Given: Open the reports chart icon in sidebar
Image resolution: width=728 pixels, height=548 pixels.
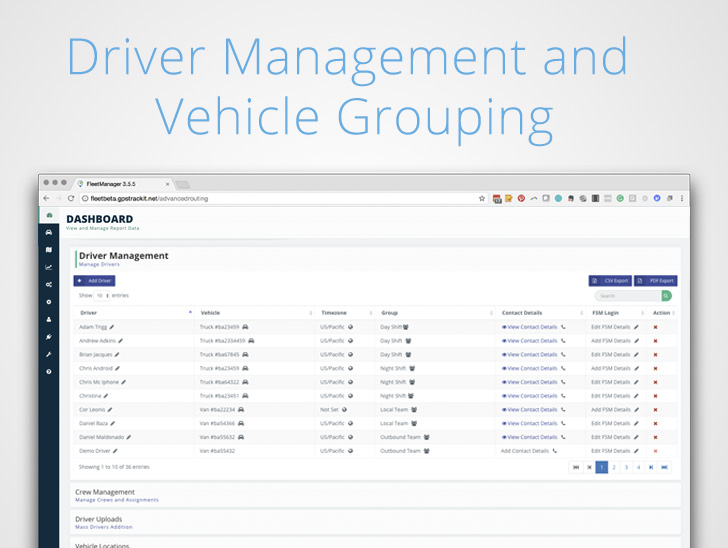Looking at the screenshot, I should click(x=49, y=267).
